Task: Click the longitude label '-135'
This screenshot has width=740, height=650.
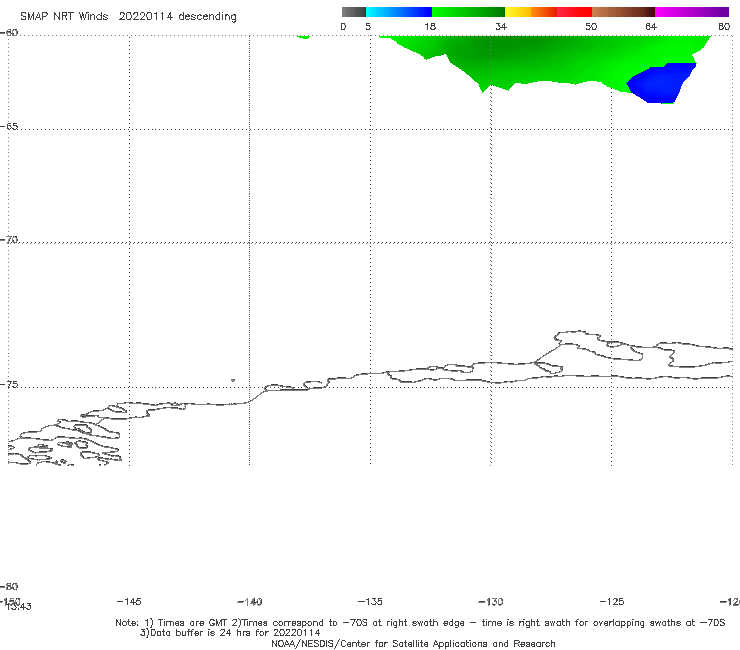Action: [370, 601]
